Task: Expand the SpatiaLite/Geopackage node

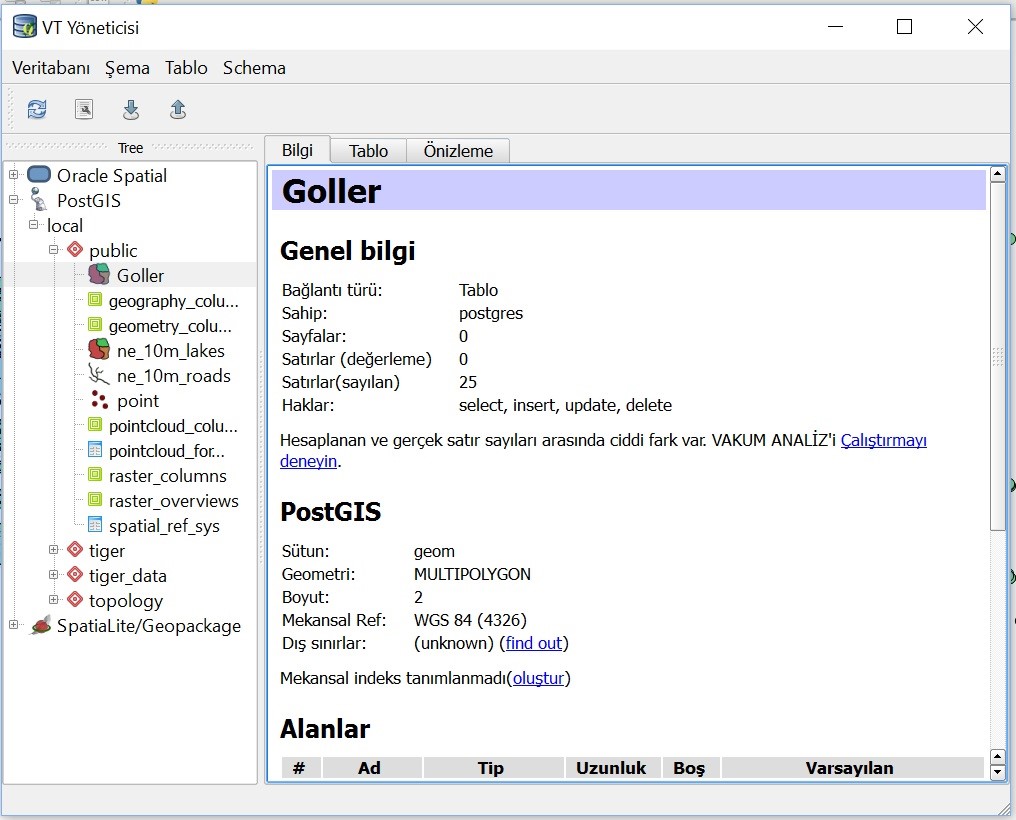Action: point(13,625)
